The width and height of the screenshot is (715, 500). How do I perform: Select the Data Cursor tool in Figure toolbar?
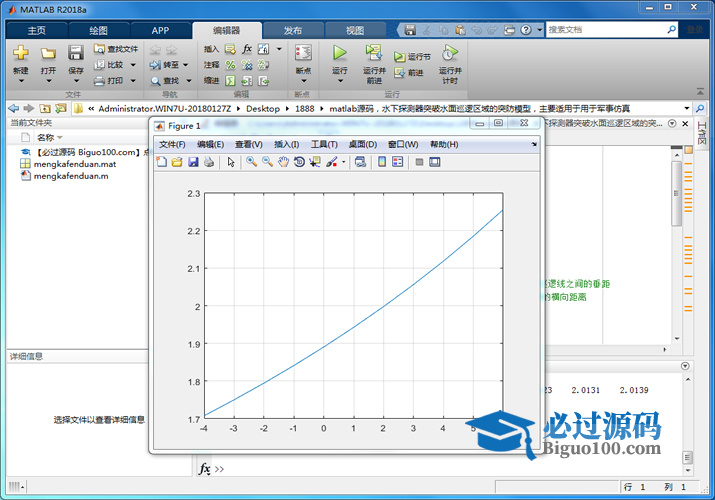(315, 162)
